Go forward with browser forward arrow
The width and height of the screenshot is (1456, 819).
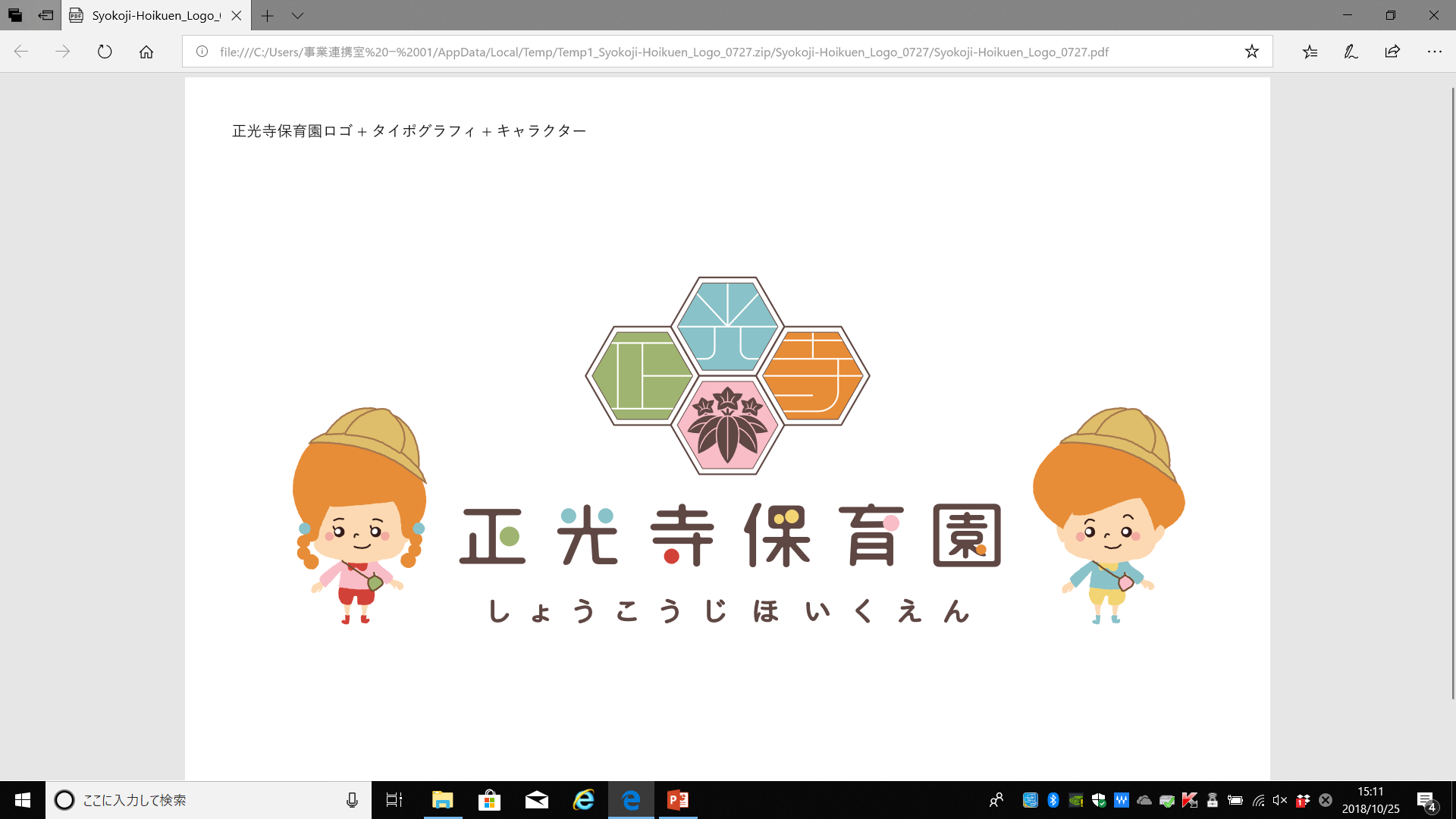[63, 52]
